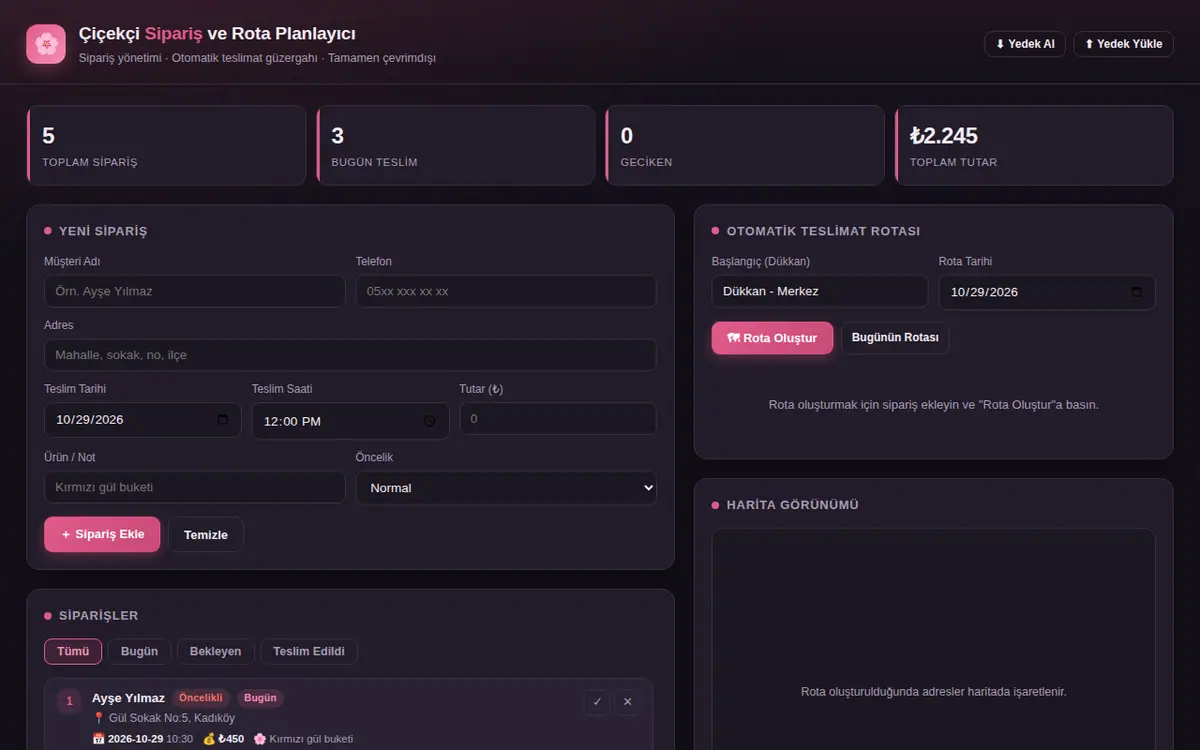Click the Geciken stat card

click(745, 145)
